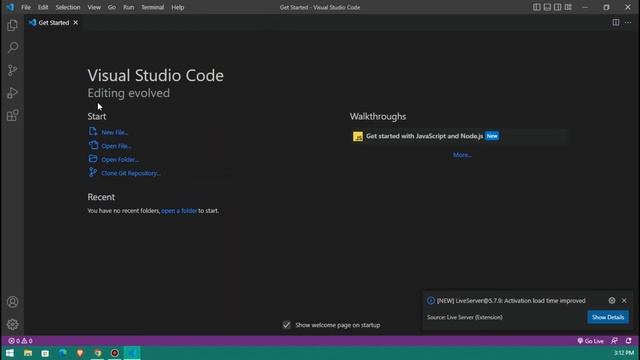Toggle secondary side bar layout icon
The image size is (640, 360).
click(558, 7)
